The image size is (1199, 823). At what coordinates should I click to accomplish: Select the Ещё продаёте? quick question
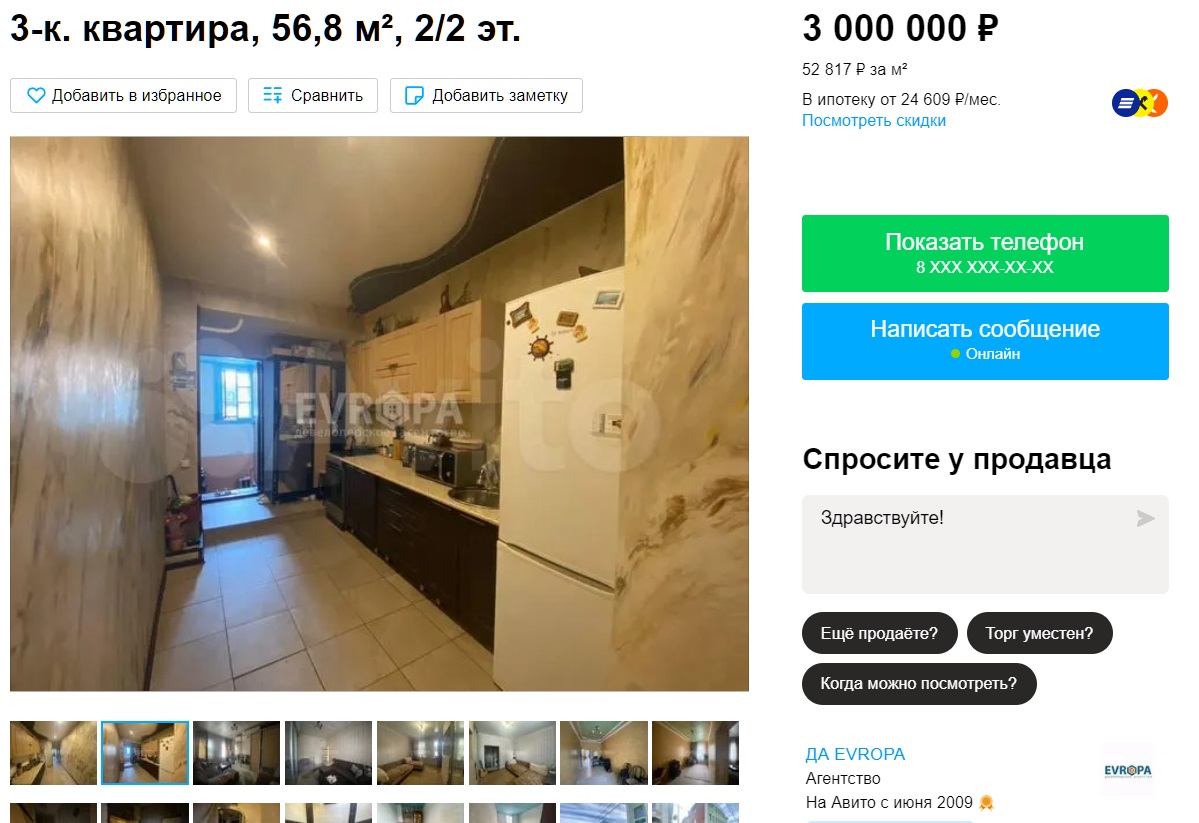point(879,633)
